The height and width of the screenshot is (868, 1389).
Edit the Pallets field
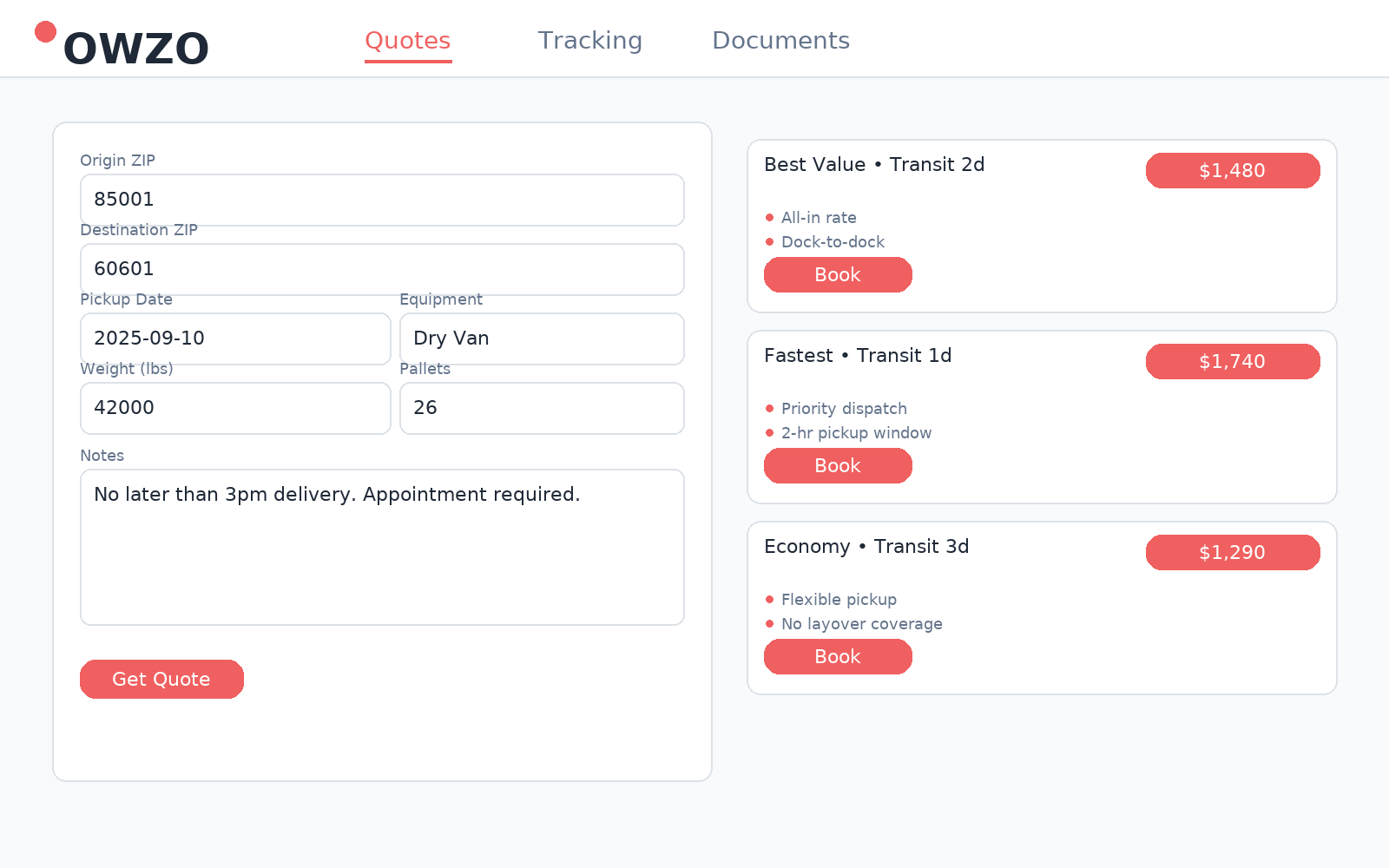pyautogui.click(x=542, y=408)
